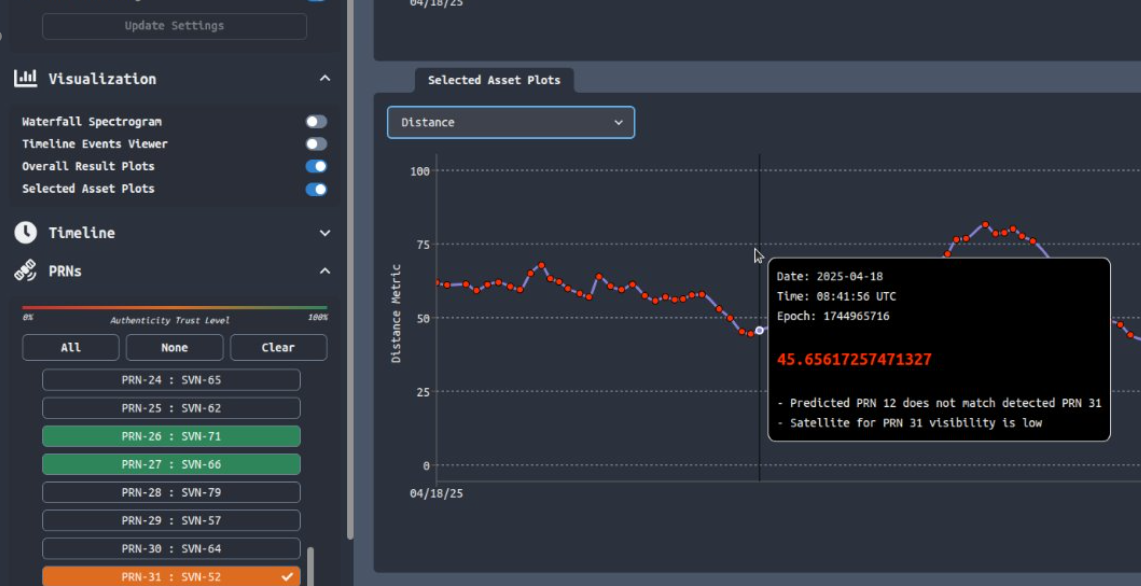
Task: Deselect the orange PRN-31 : SVN-52 entry
Action: (x=171, y=577)
